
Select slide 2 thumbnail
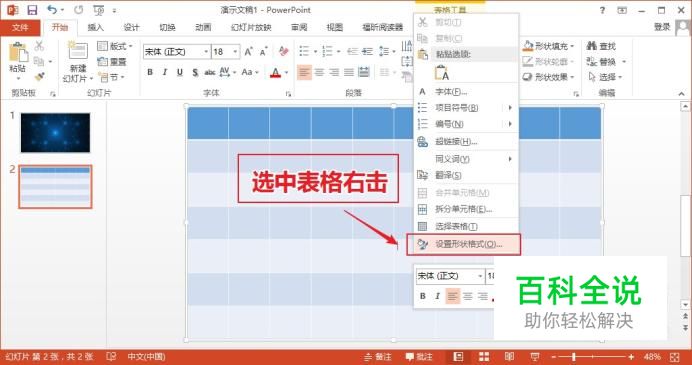55,187
